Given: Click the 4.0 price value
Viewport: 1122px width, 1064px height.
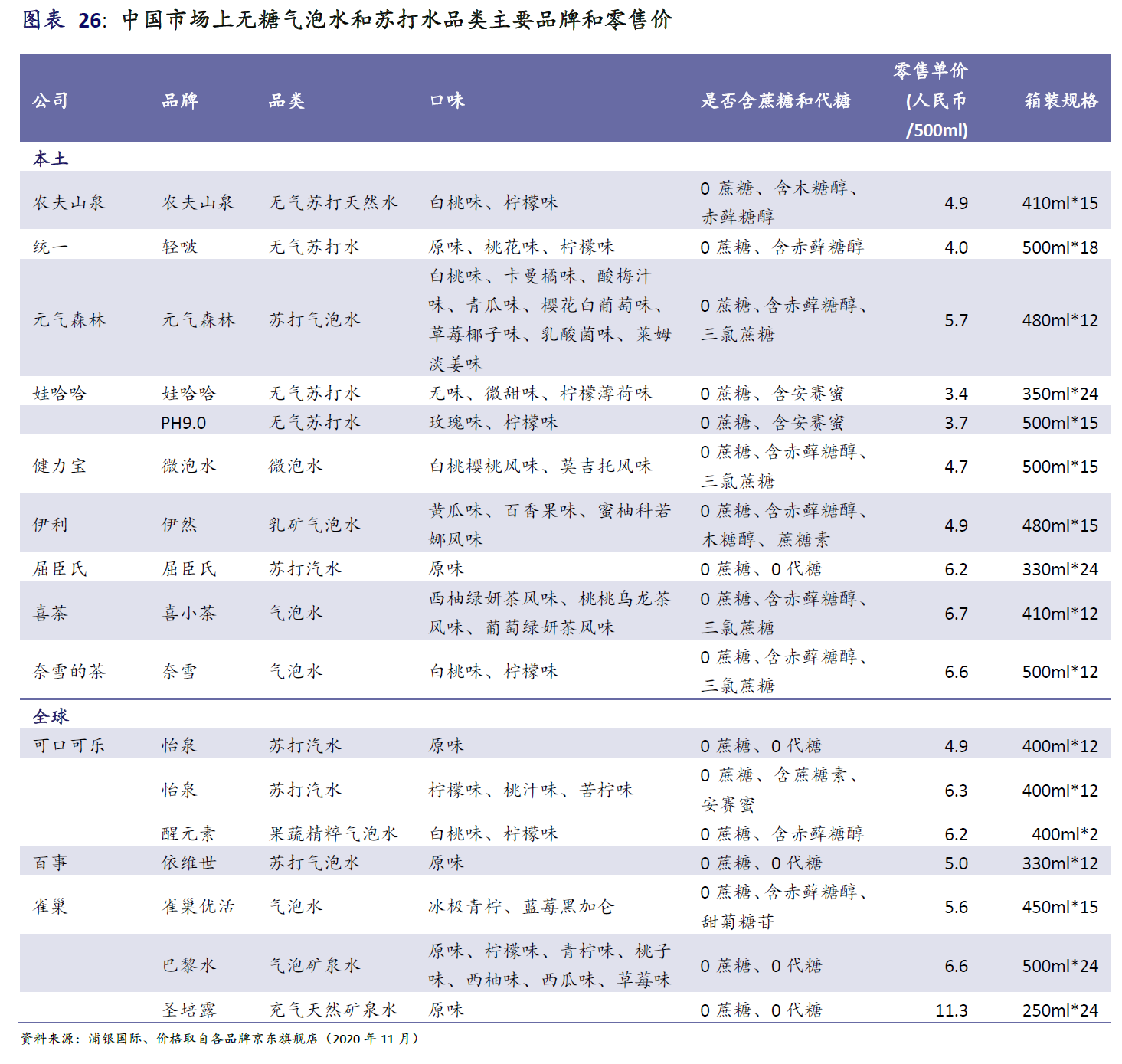Looking at the screenshot, I should (956, 247).
